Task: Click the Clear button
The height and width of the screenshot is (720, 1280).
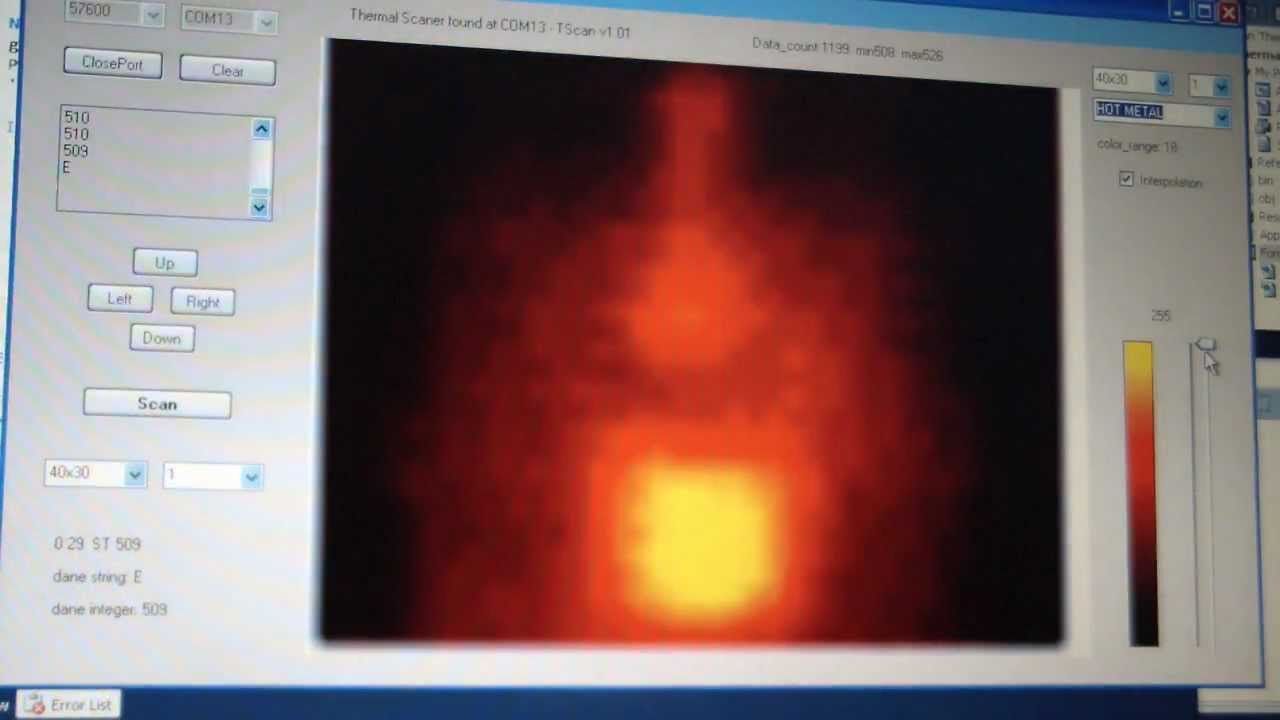Action: coord(227,70)
